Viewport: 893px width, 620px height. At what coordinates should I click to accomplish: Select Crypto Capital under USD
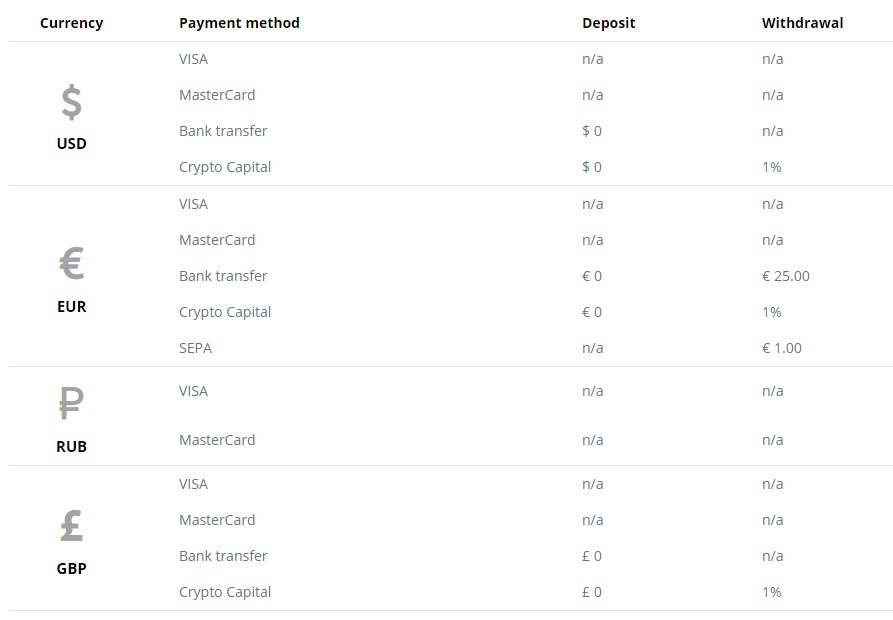(x=225, y=167)
